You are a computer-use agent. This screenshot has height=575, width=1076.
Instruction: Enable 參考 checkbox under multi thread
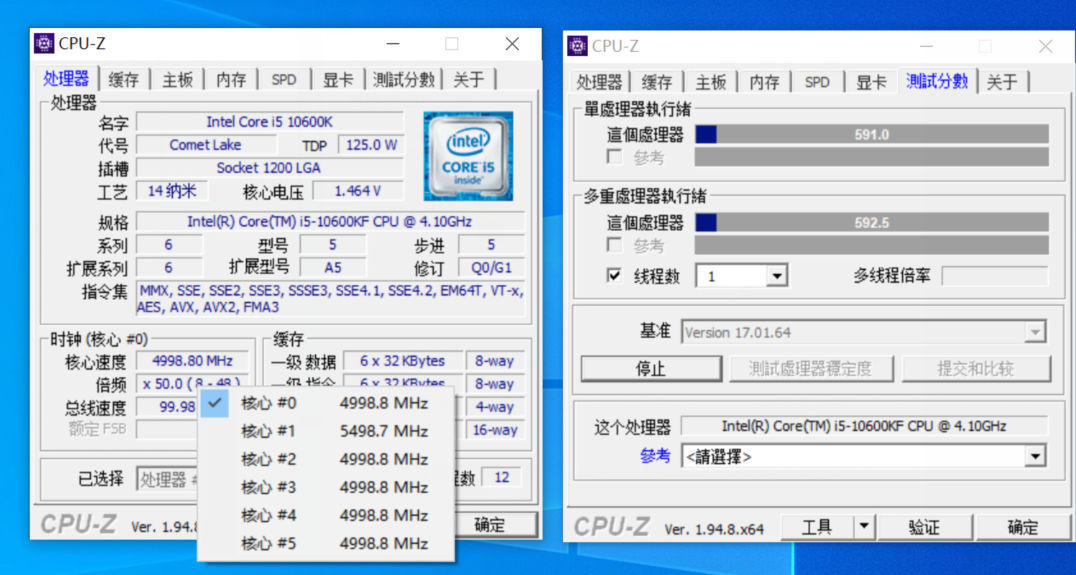[x=614, y=245]
